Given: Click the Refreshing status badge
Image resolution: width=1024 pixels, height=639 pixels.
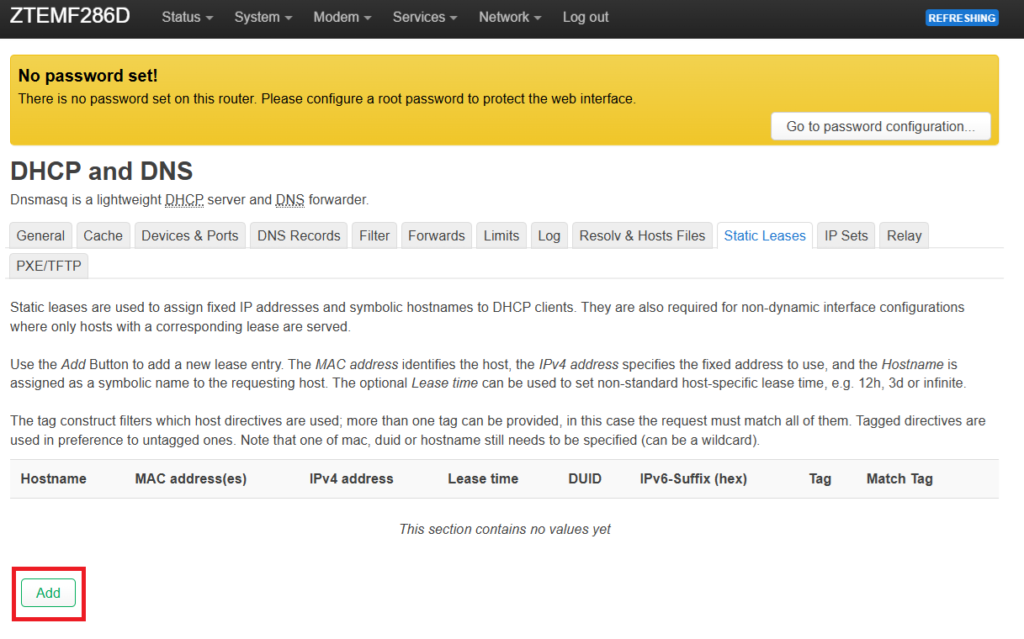Looking at the screenshot, I should [961, 18].
